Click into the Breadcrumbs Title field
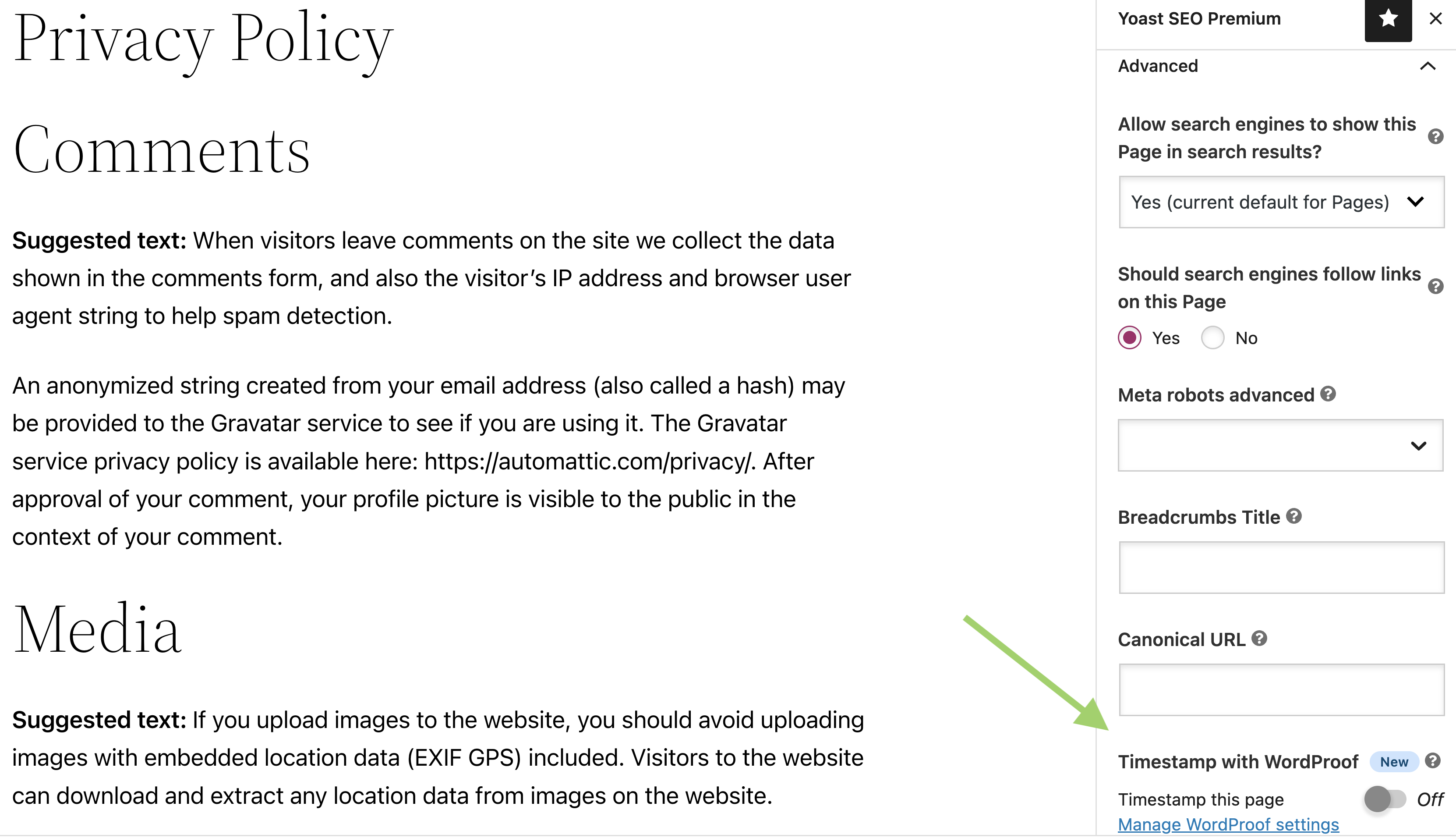The width and height of the screenshot is (1456, 838). coord(1281,568)
